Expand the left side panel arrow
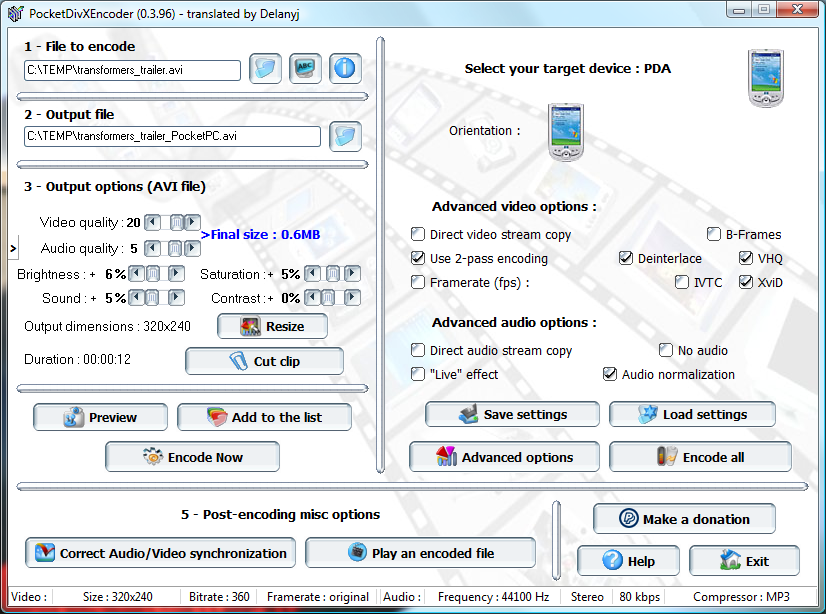826x614 pixels. pyautogui.click(x=13, y=247)
